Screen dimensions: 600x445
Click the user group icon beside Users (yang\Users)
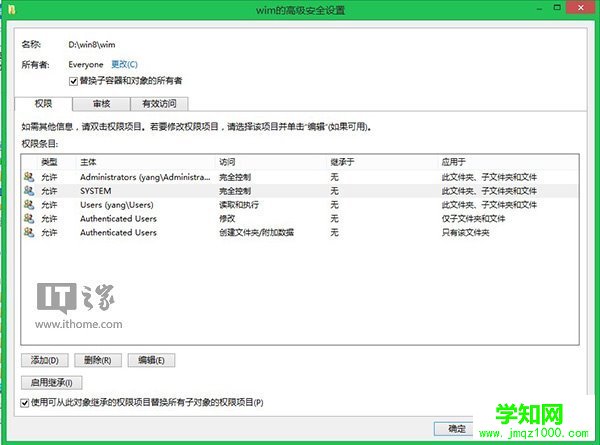coord(29,204)
